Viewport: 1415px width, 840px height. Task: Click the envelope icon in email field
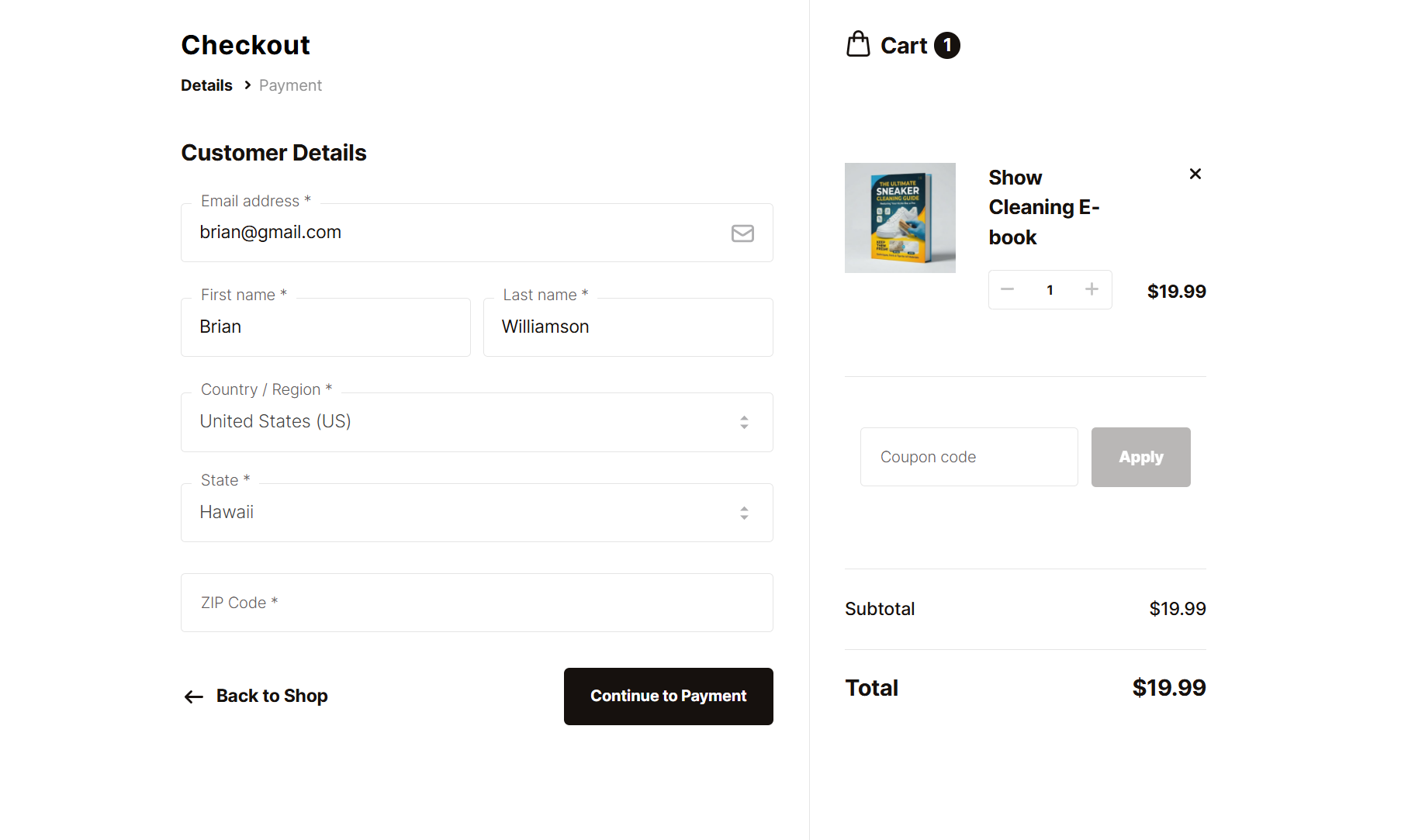click(x=742, y=233)
